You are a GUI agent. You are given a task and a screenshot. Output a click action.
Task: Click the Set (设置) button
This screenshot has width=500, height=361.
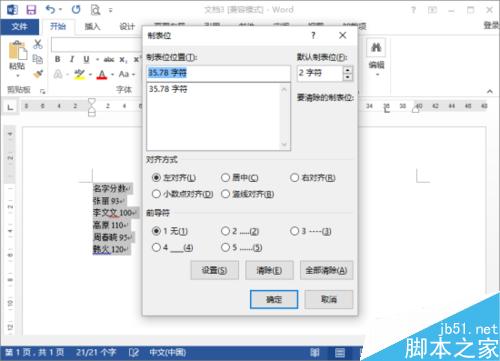pyautogui.click(x=215, y=270)
